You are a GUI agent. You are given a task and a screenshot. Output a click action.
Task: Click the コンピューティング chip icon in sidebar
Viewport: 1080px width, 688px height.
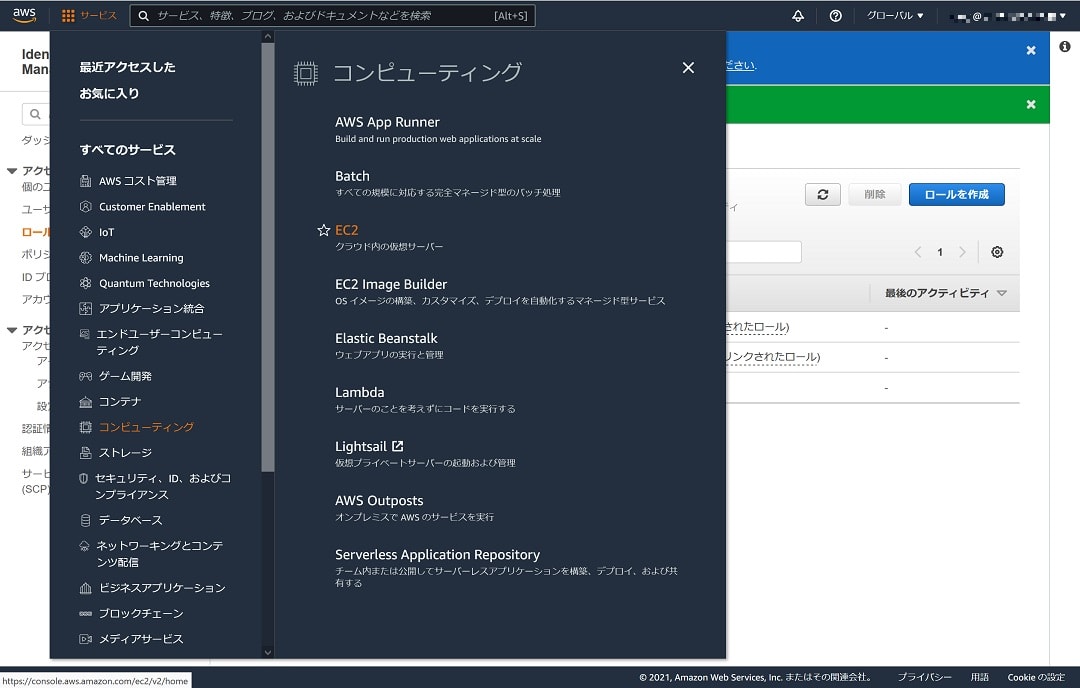coord(85,427)
